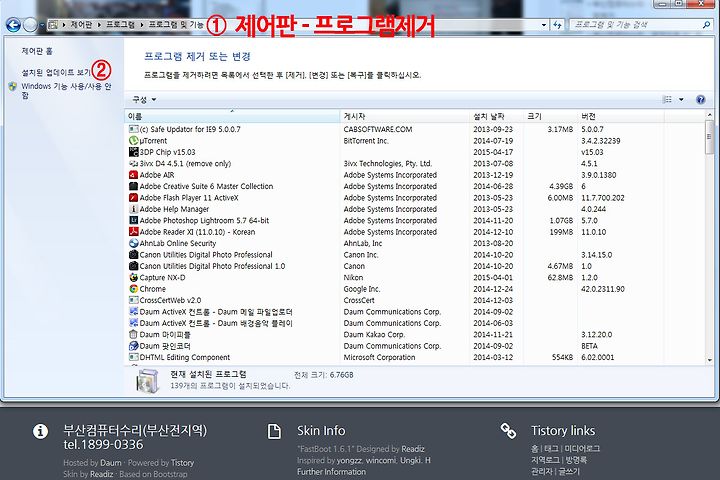720x480 pixels.
Task: Sort list by 게시자 column header
Action: tap(405, 116)
